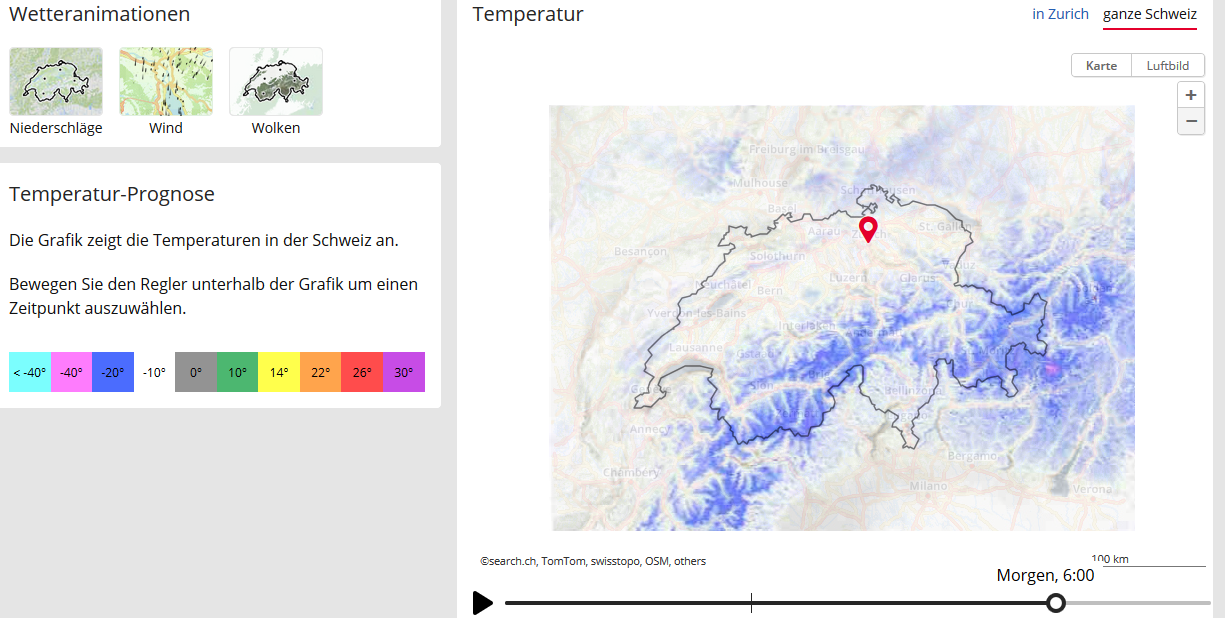
Task: Zoom in on the map
Action: (x=1191, y=95)
